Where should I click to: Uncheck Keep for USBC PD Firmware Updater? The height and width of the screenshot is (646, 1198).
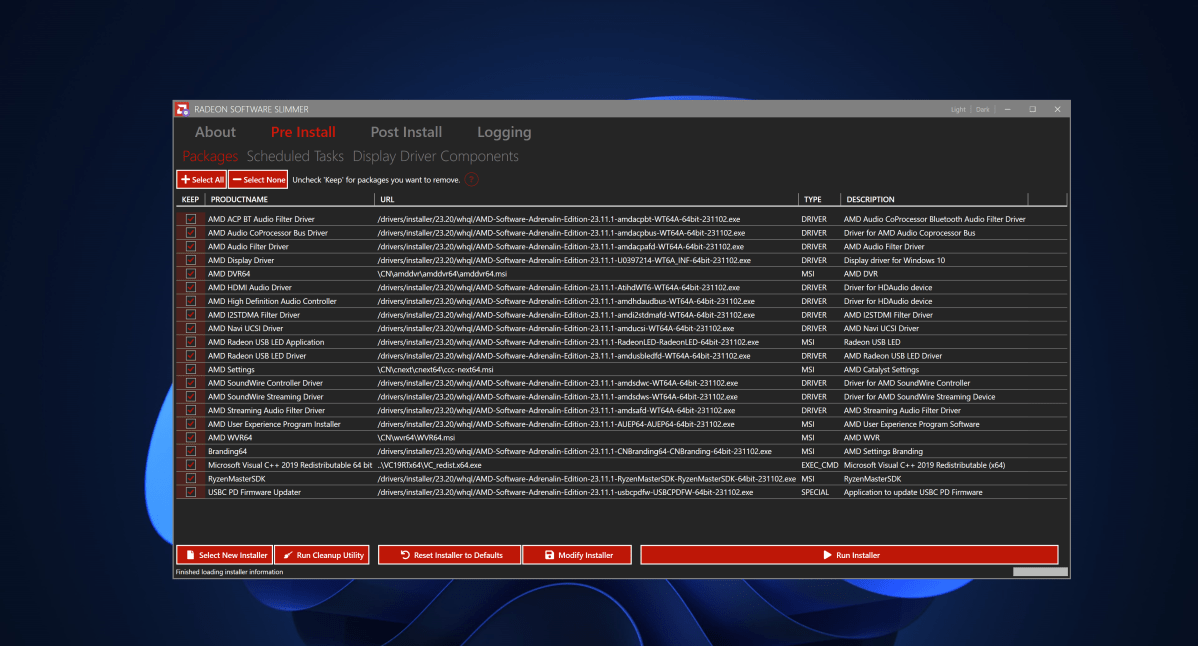(191, 493)
